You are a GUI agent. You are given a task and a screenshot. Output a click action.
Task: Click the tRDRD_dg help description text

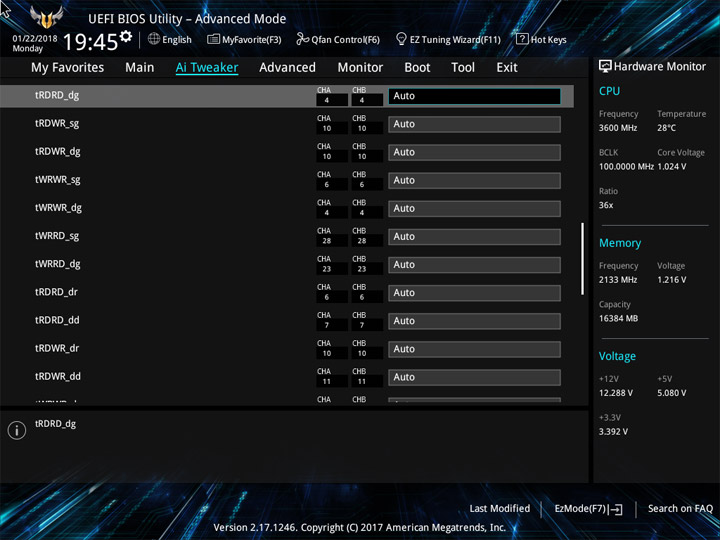point(55,424)
